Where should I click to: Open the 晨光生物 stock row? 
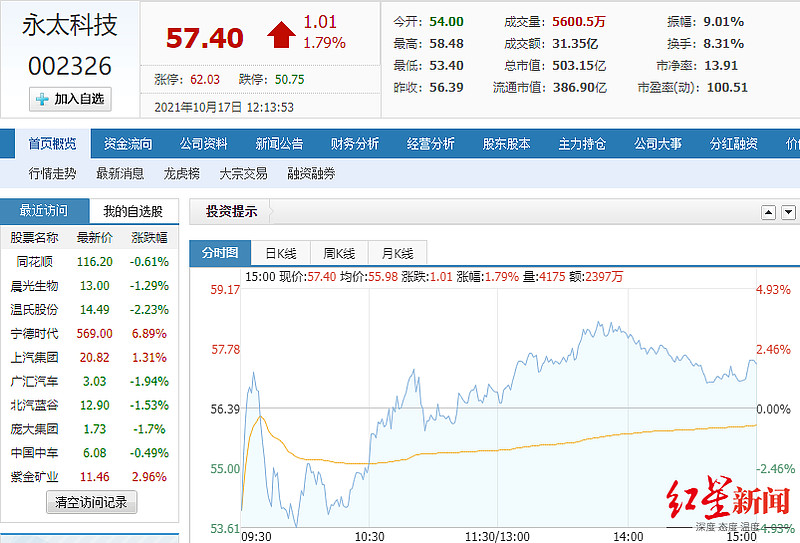89,286
